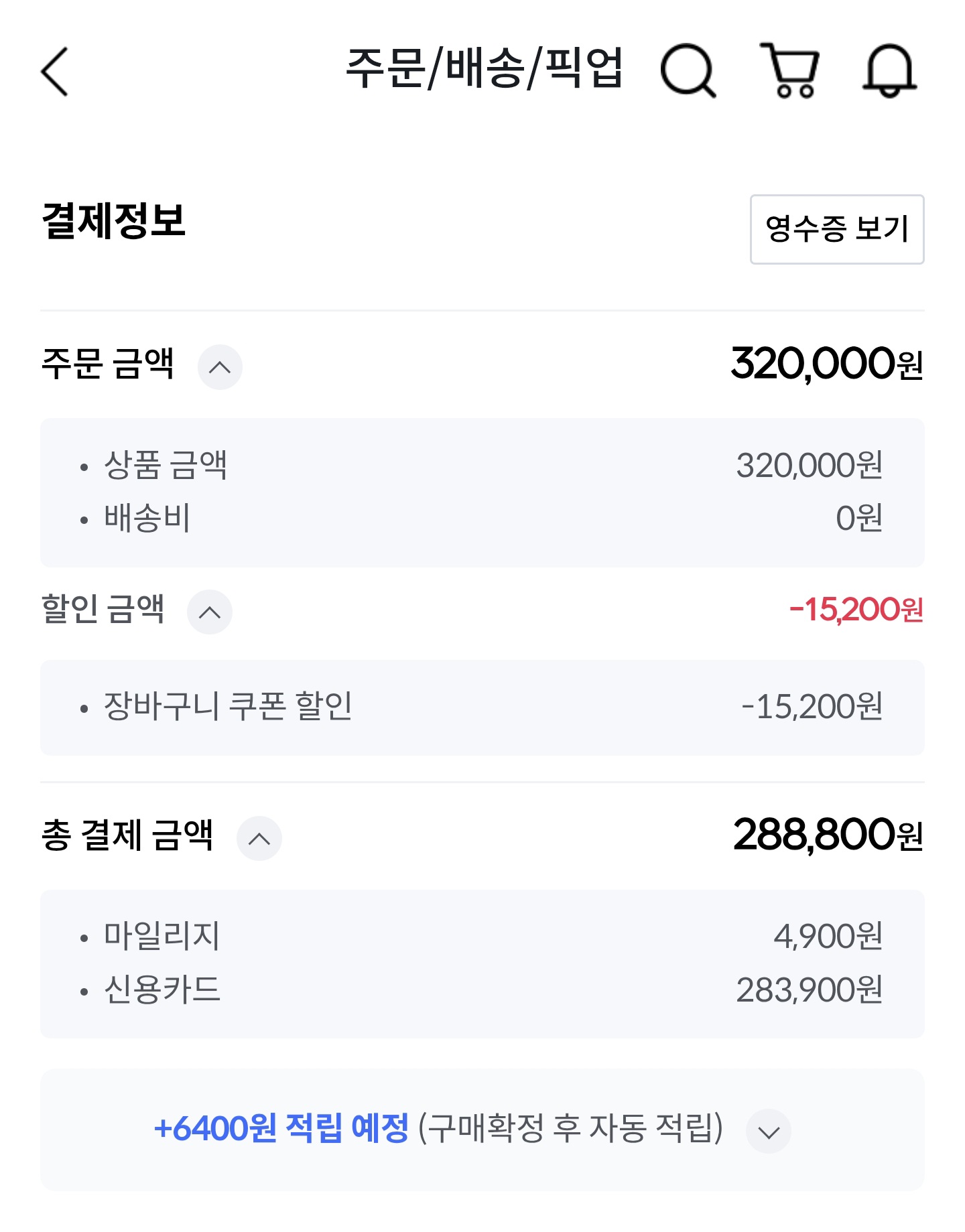Expand the 적립 예정 details chevron

pos(769,1132)
